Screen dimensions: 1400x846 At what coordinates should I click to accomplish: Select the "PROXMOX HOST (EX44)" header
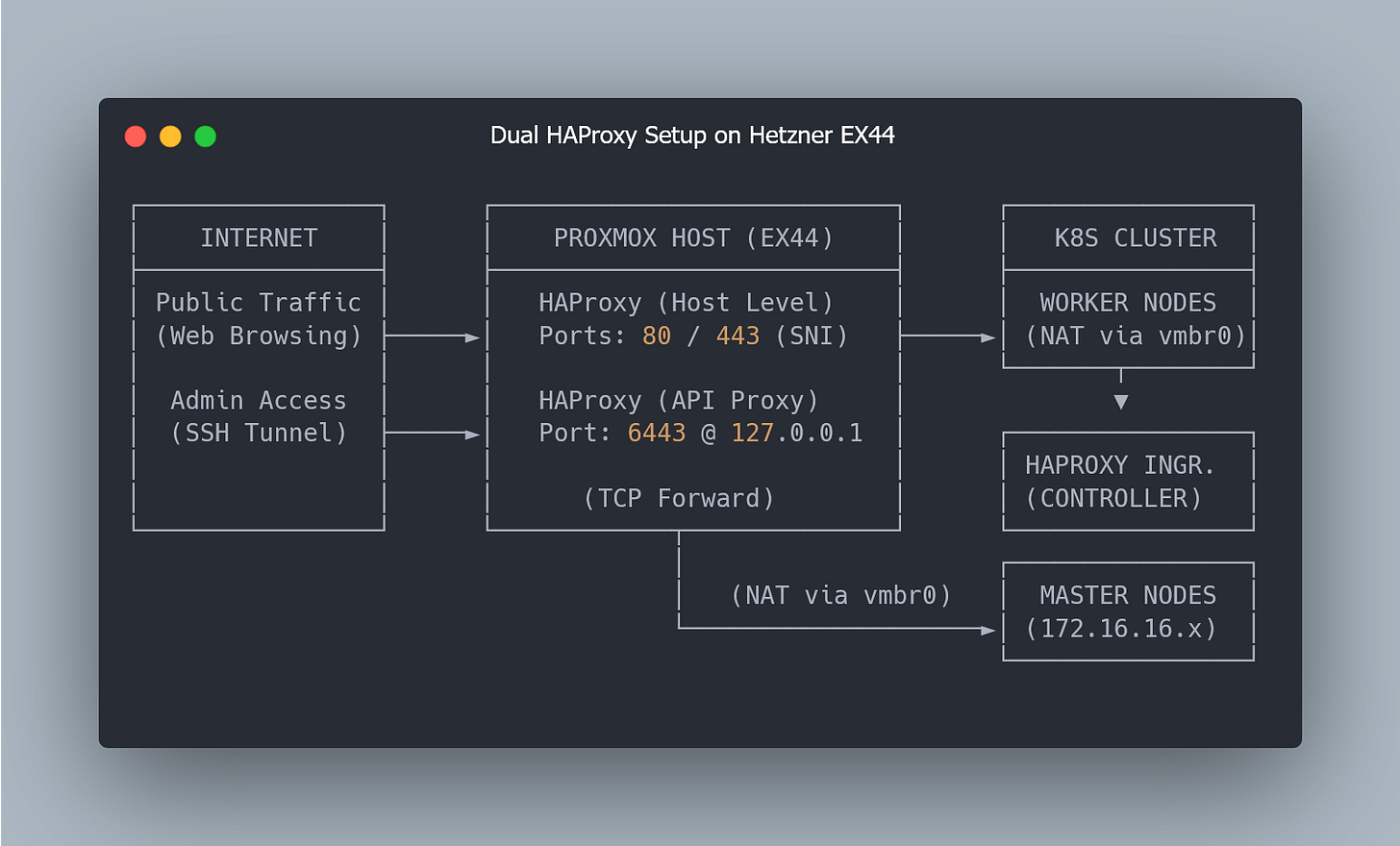coord(693,238)
